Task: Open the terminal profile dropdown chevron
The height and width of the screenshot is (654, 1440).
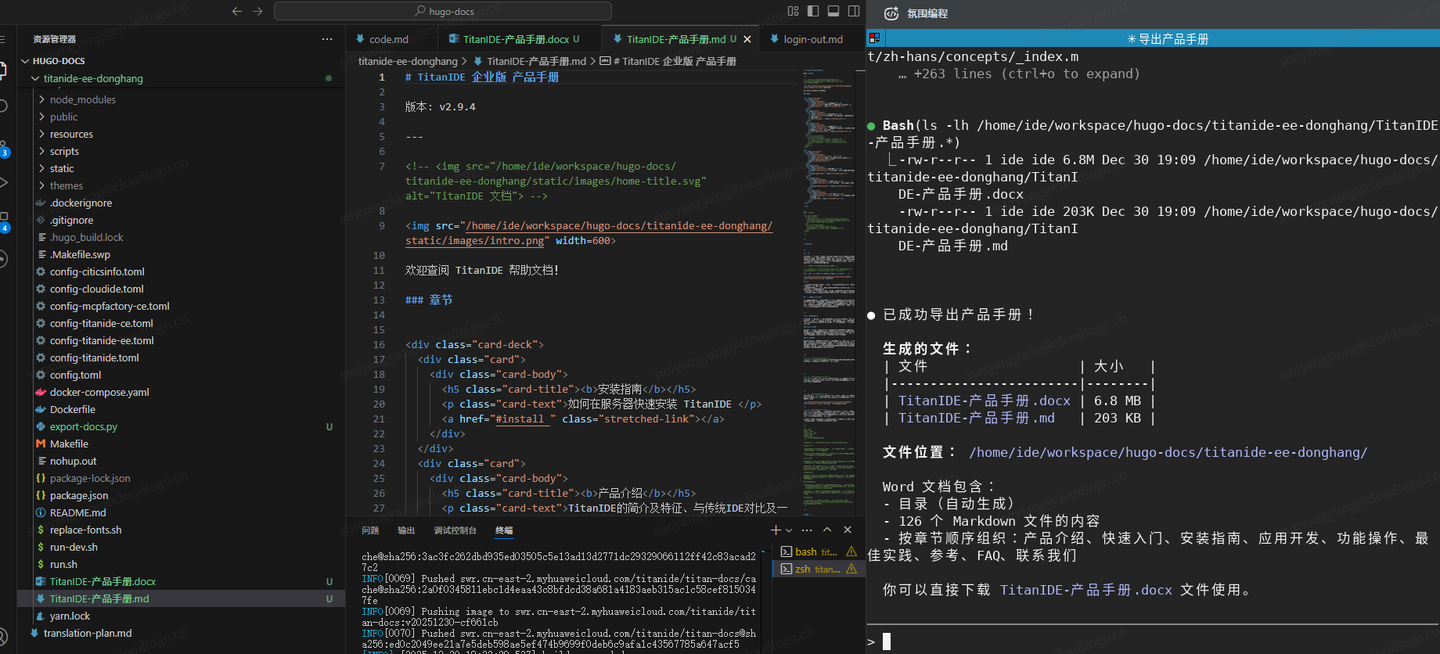Action: (x=790, y=529)
